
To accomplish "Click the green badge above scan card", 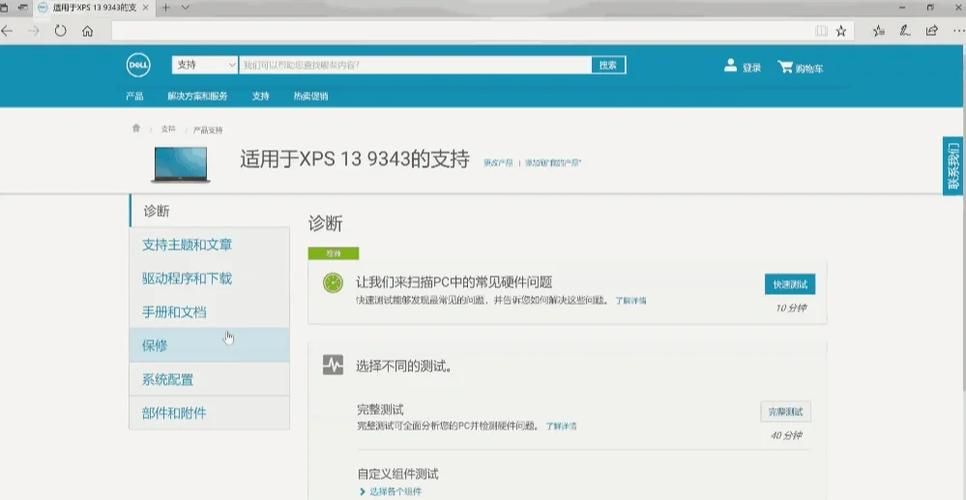I will [x=333, y=253].
